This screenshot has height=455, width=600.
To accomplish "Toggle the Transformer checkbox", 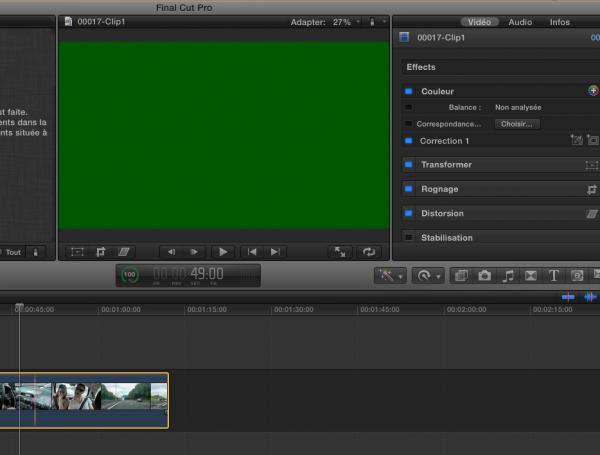I will 409,165.
